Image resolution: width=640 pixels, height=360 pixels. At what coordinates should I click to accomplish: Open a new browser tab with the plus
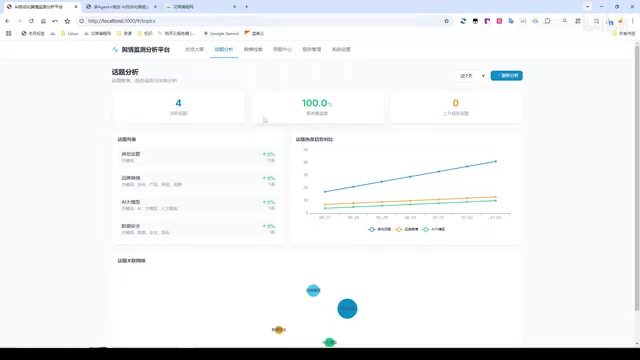(x=247, y=7)
